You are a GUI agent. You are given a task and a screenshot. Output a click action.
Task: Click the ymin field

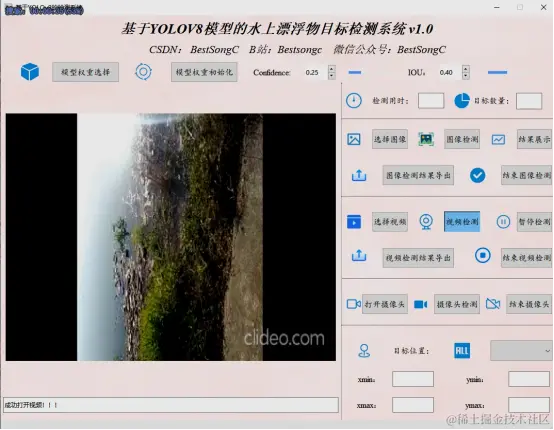pyautogui.click(x=529, y=379)
